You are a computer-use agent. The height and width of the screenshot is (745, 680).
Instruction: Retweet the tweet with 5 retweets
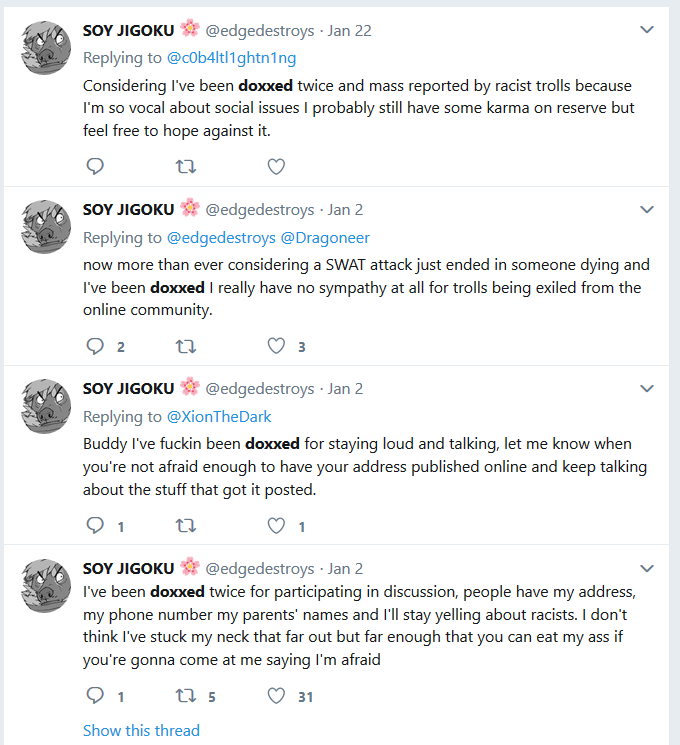pos(185,697)
